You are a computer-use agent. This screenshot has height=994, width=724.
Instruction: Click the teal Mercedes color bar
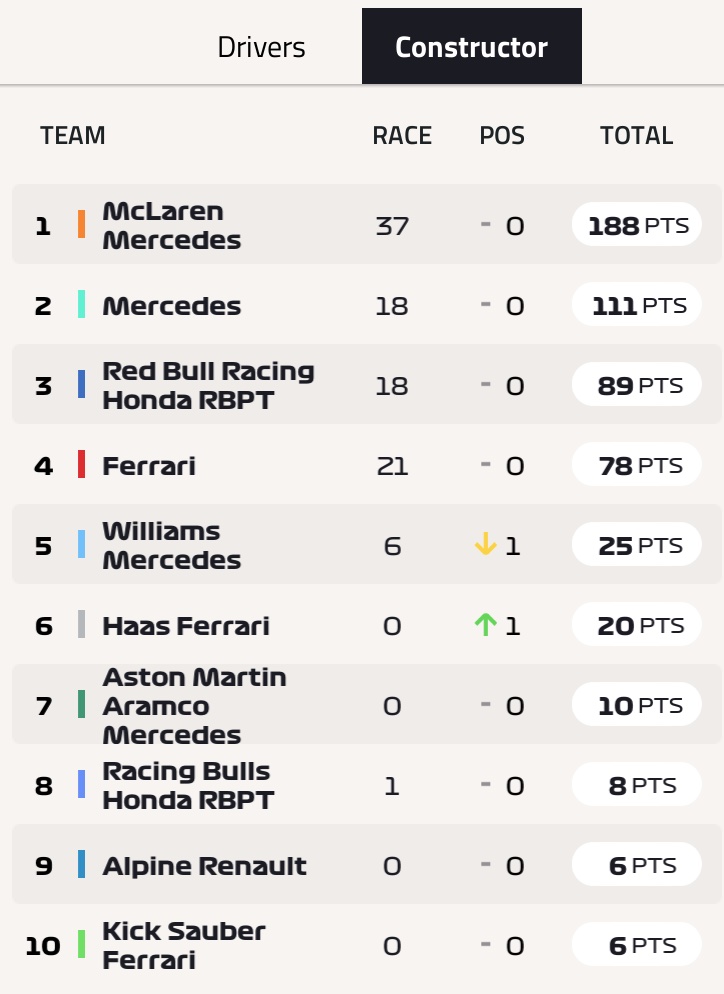click(81, 304)
